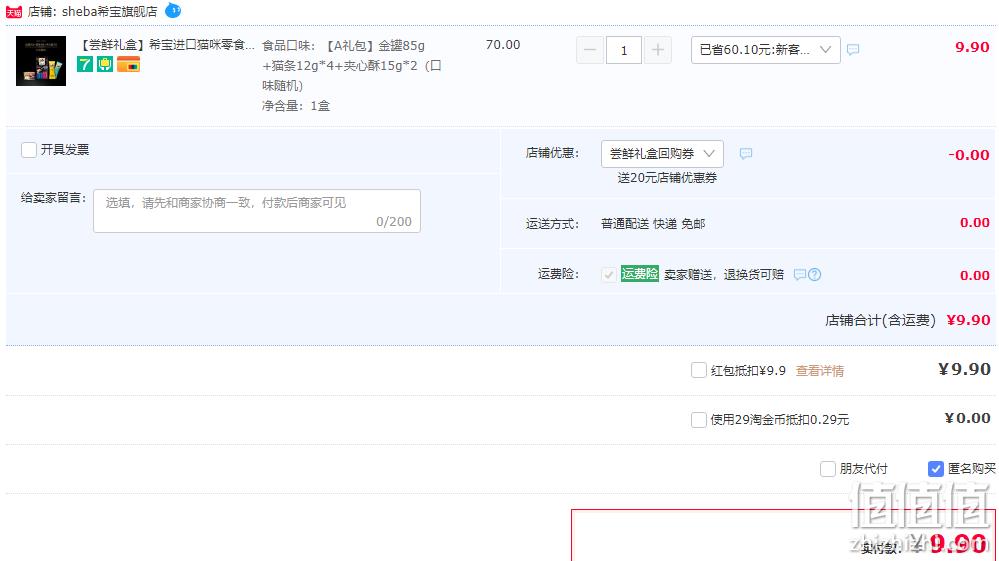Image resolution: width=999 pixels, height=561 pixels.
Task: Decrease quantity with minus button
Action: pyautogui.click(x=590, y=50)
